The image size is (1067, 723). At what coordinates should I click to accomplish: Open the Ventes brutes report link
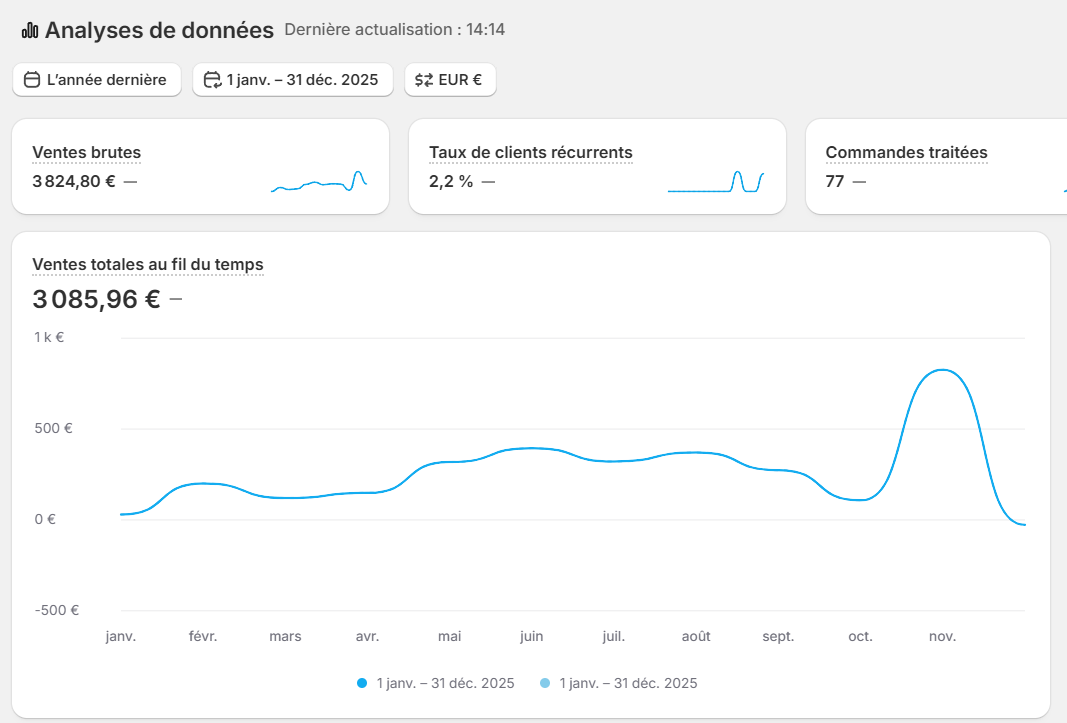(x=86, y=153)
